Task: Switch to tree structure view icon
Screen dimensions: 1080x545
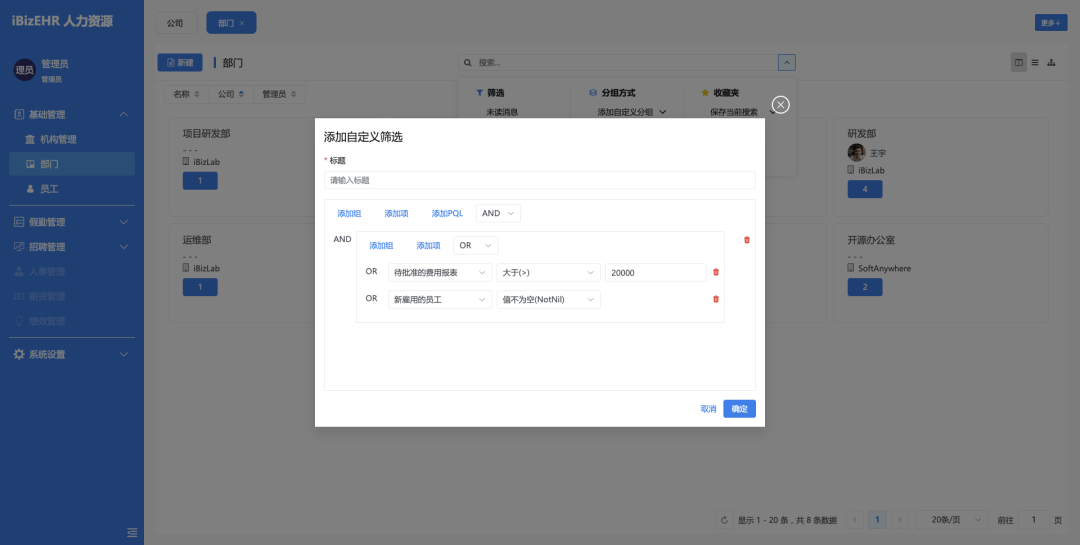Action: (x=1051, y=63)
